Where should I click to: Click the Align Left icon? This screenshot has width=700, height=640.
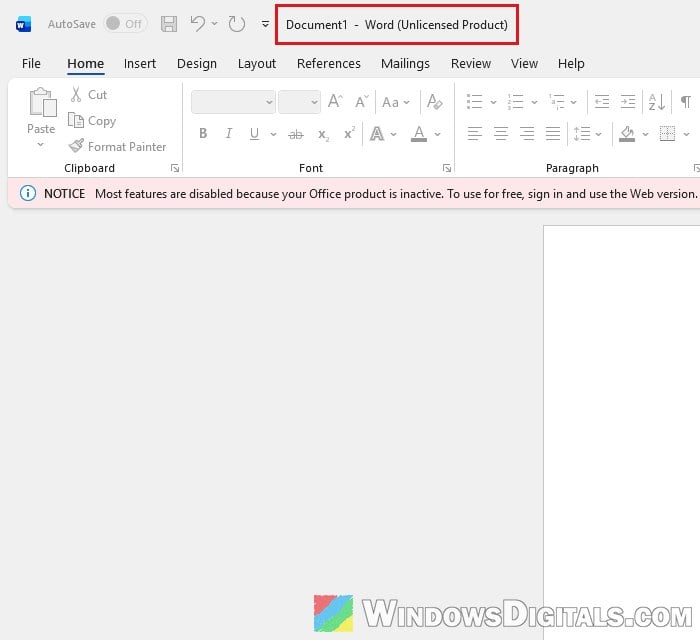tap(475, 133)
